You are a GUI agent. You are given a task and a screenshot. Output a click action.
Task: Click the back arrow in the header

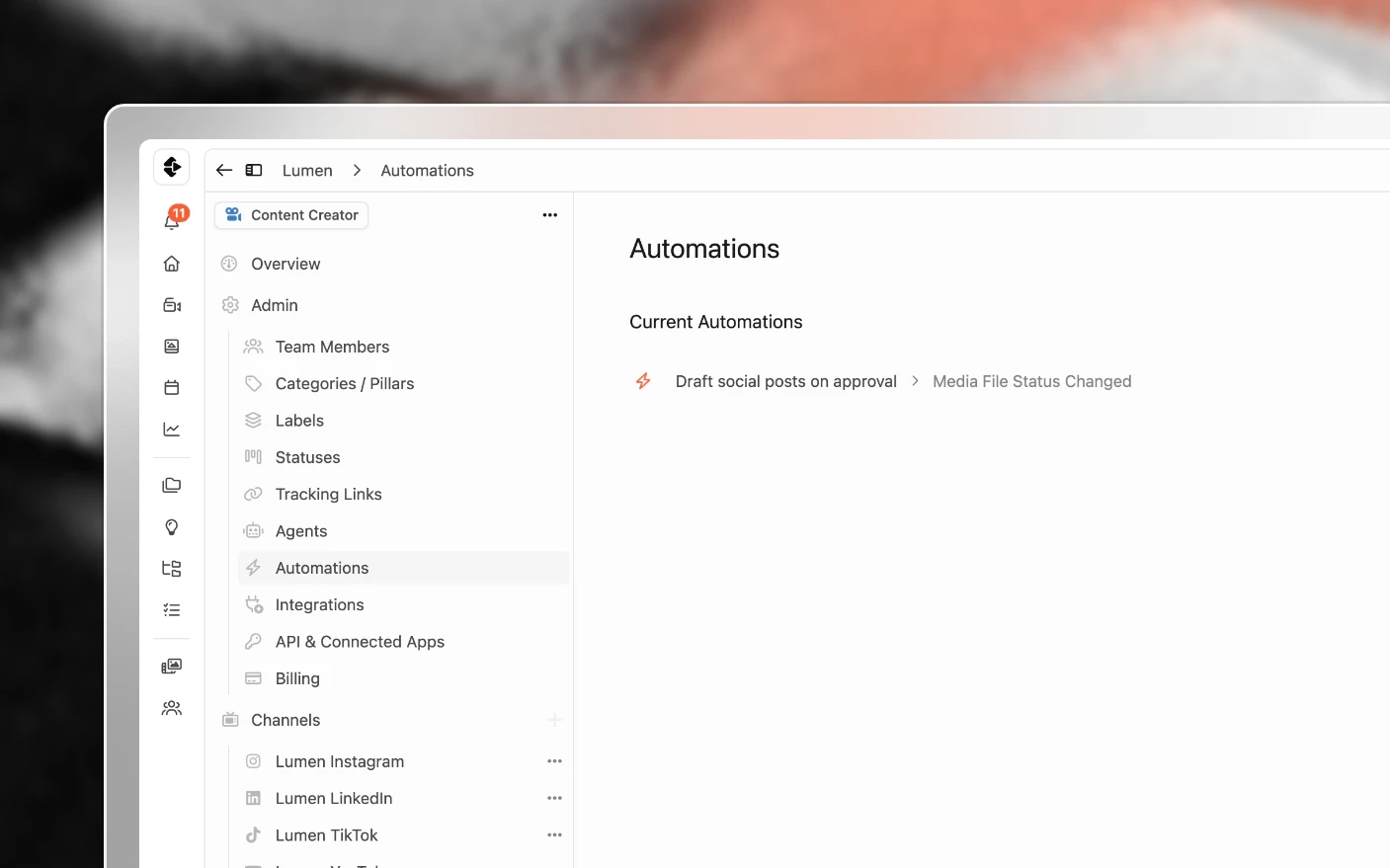pos(224,170)
